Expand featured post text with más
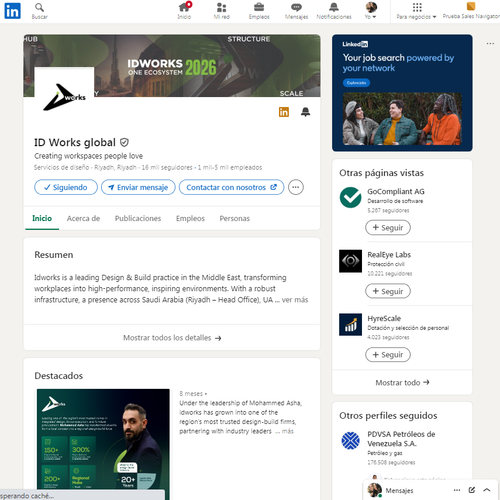This screenshot has height=500, width=500. tap(288, 431)
